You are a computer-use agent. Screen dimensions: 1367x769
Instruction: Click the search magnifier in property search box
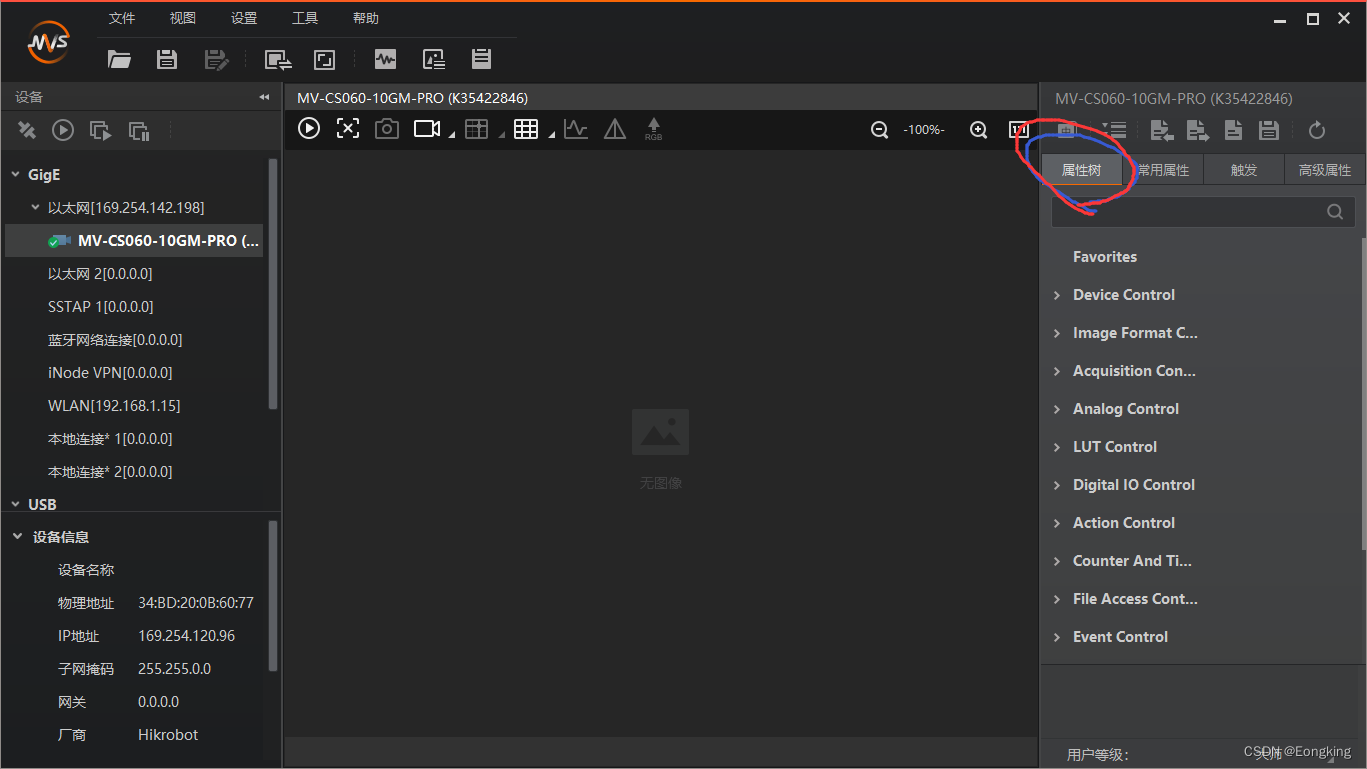point(1335,211)
